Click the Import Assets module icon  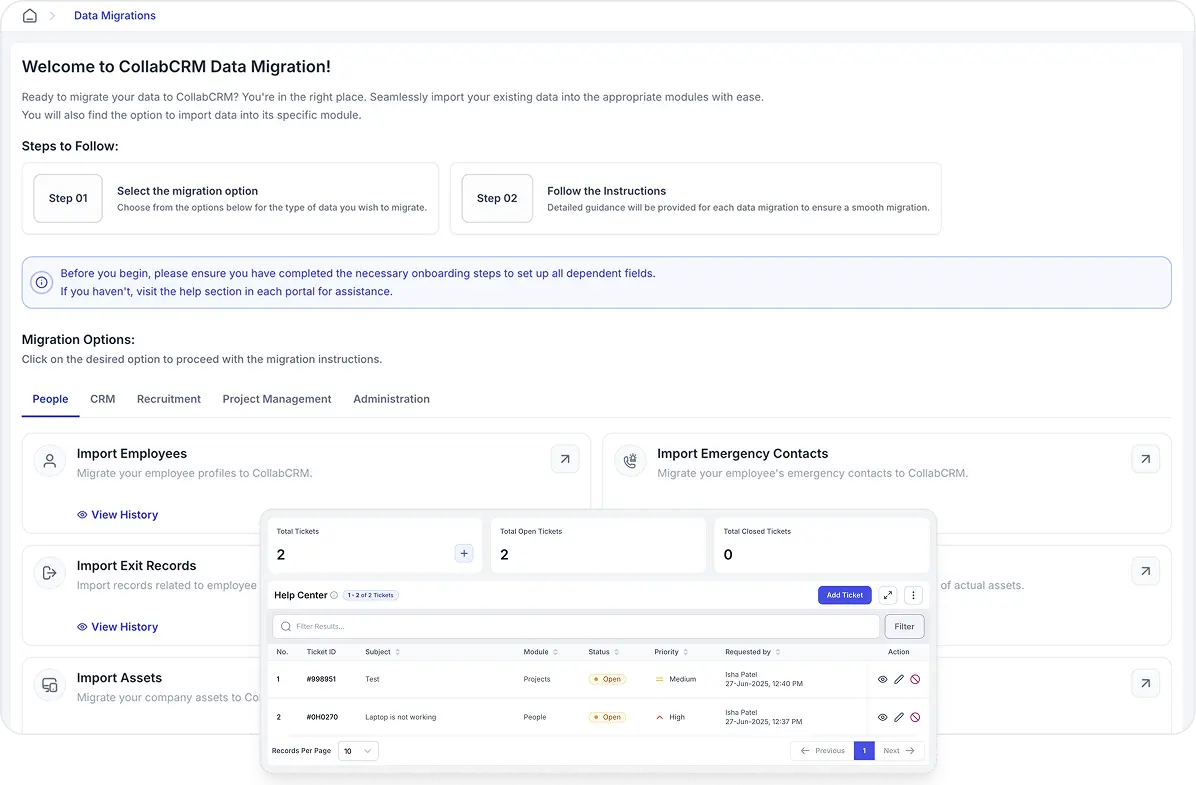click(x=49, y=685)
